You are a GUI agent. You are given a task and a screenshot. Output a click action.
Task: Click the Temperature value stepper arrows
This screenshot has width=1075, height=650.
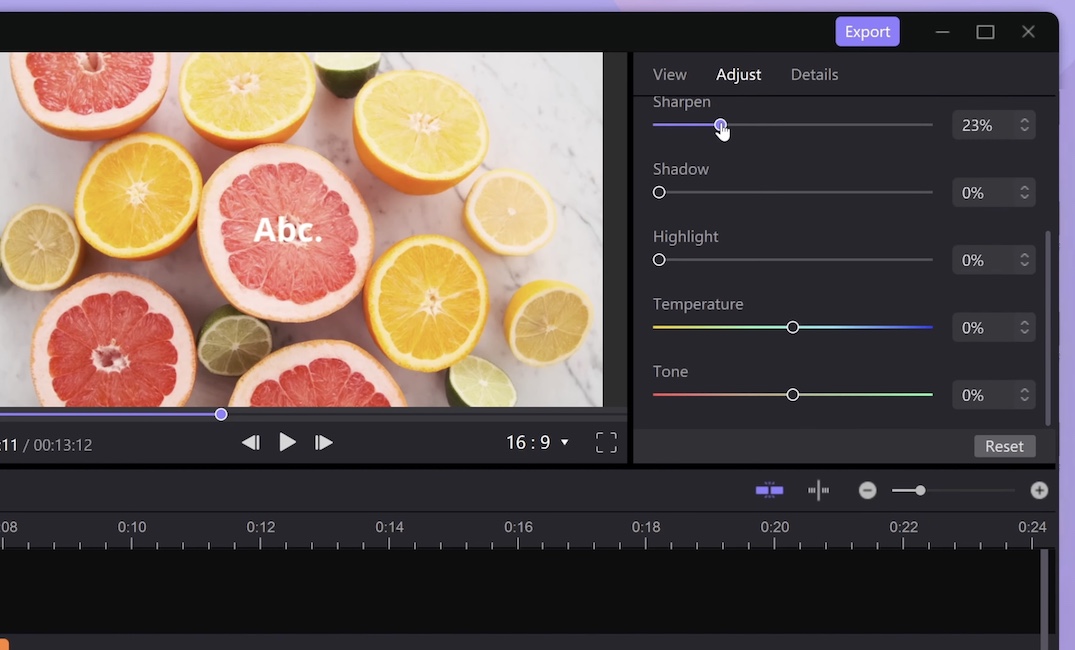[x=1024, y=328]
